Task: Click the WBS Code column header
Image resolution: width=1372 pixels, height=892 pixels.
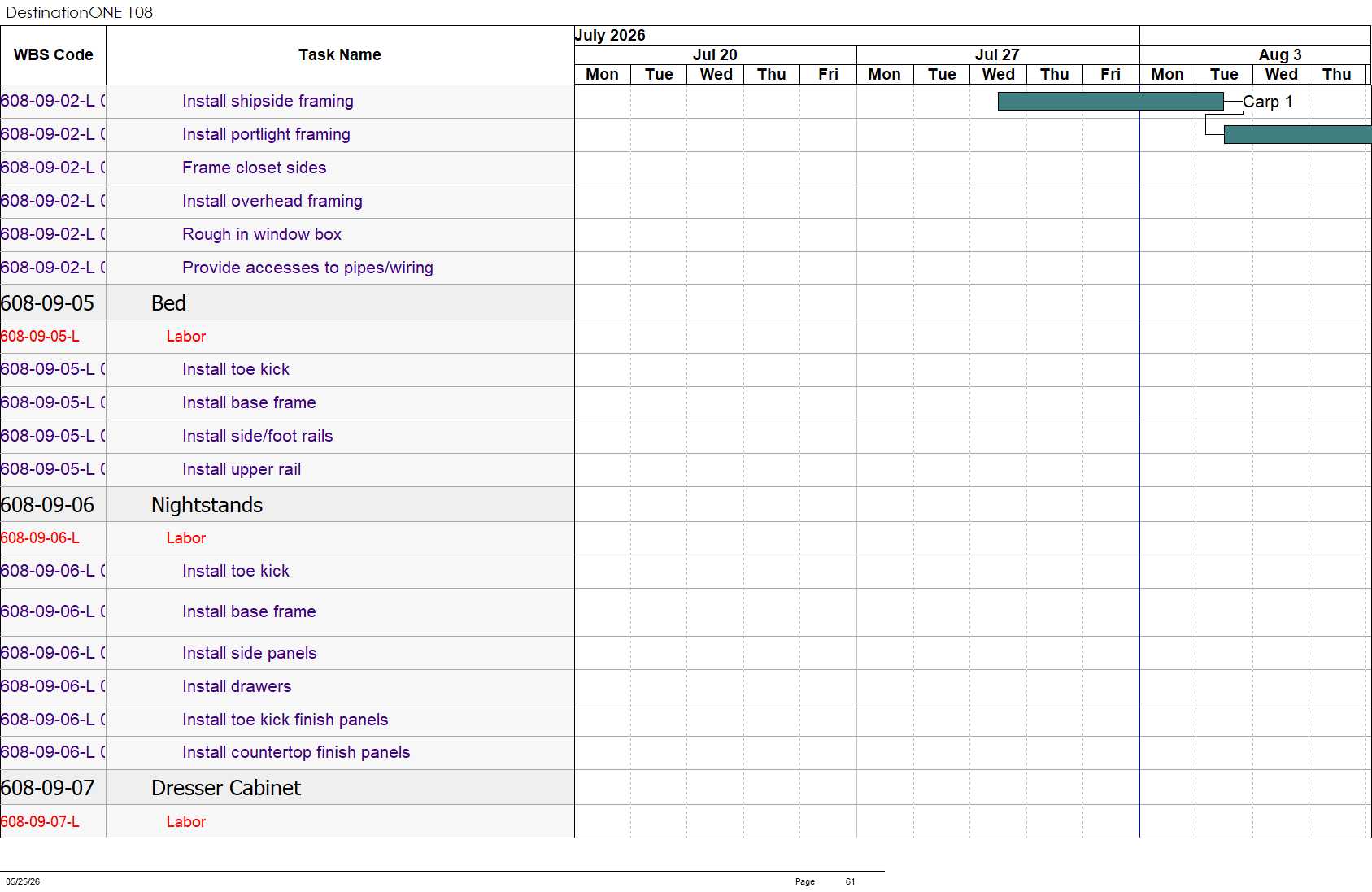Action: pyautogui.click(x=53, y=55)
